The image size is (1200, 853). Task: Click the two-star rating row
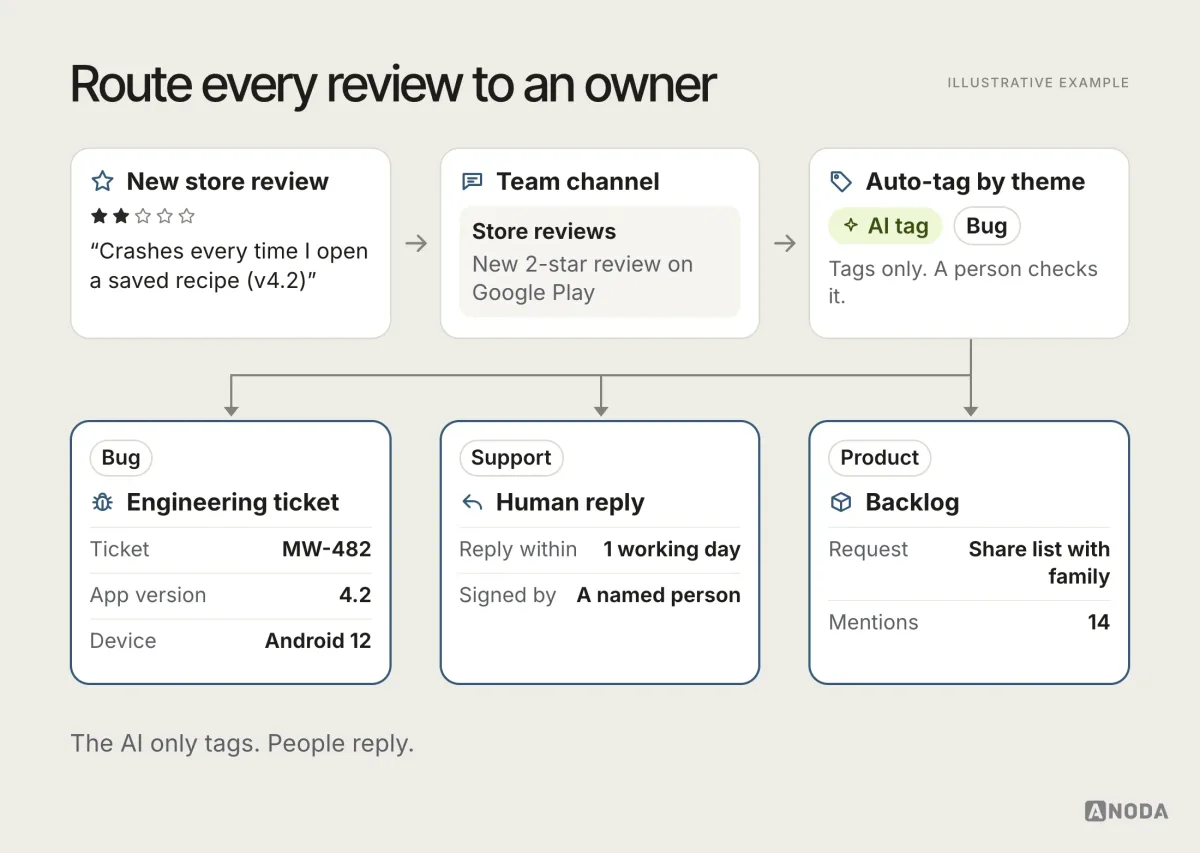point(142,215)
